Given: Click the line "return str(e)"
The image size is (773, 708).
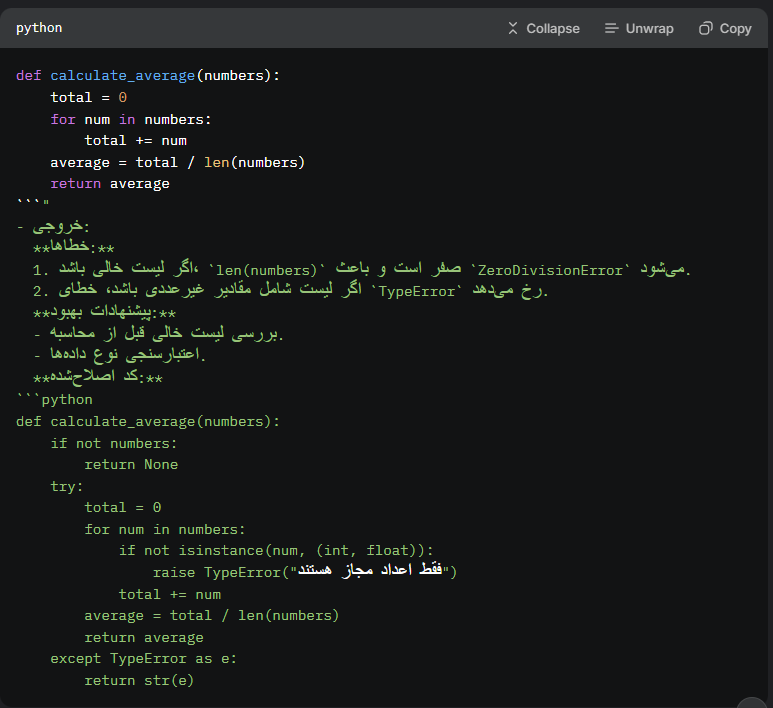Looking at the screenshot, I should [139, 680].
